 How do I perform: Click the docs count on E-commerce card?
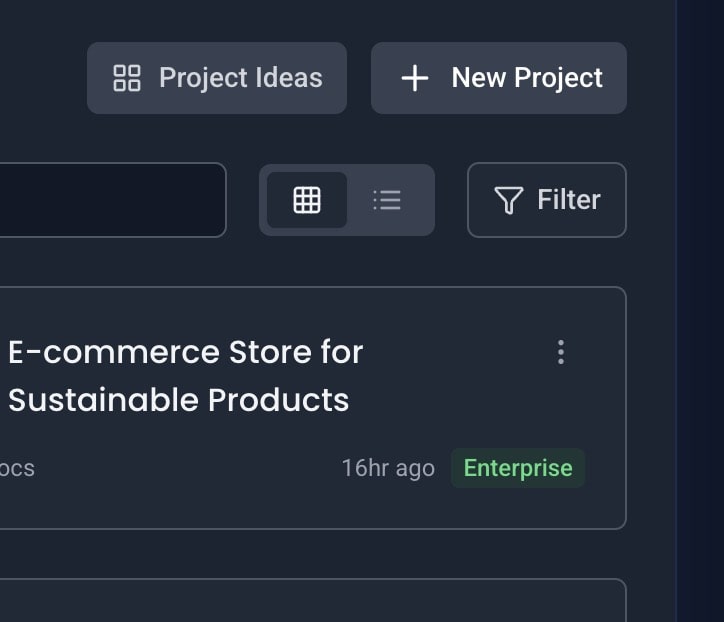(x=16, y=468)
